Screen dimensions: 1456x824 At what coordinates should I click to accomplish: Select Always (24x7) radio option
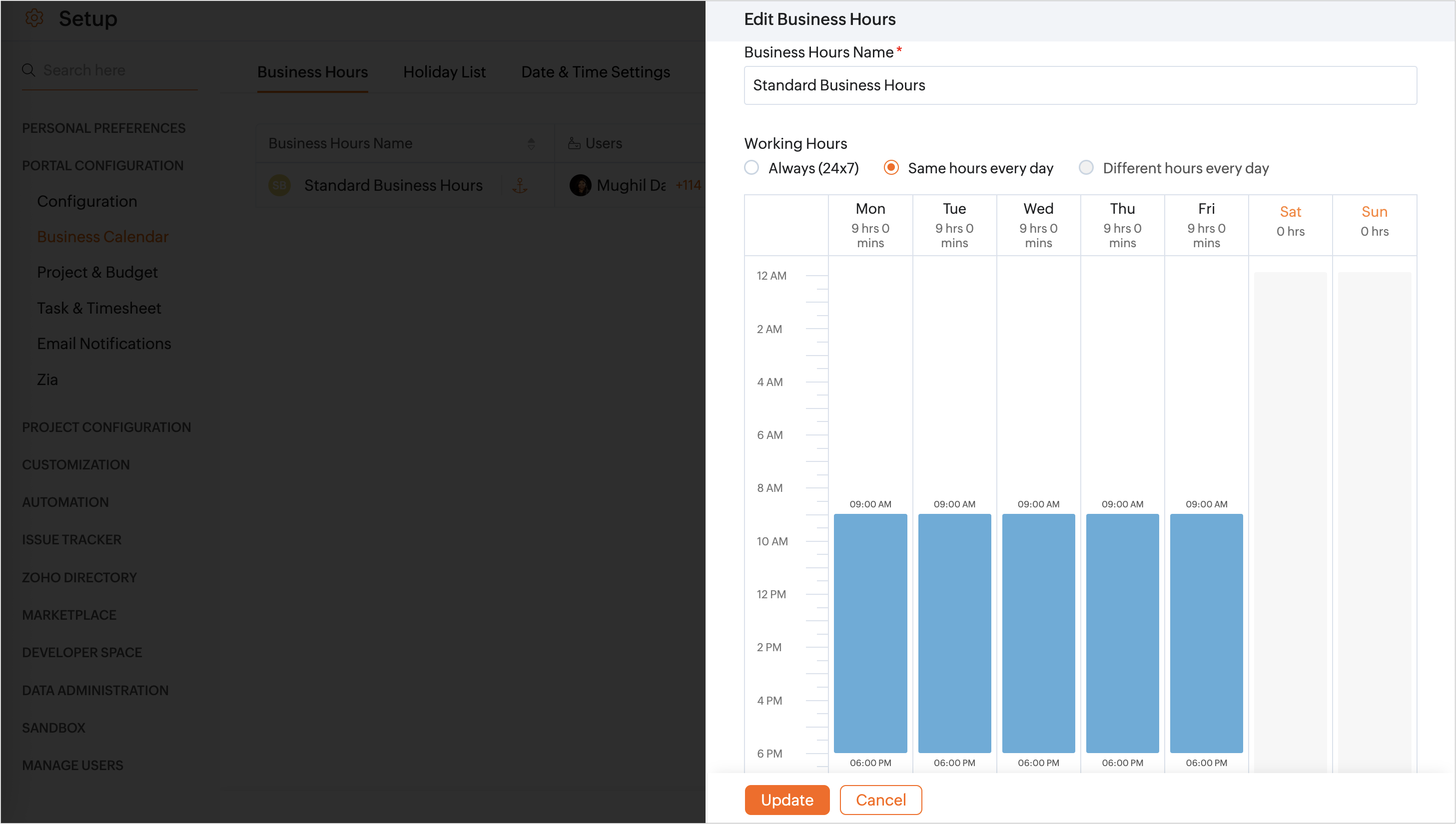(x=752, y=167)
